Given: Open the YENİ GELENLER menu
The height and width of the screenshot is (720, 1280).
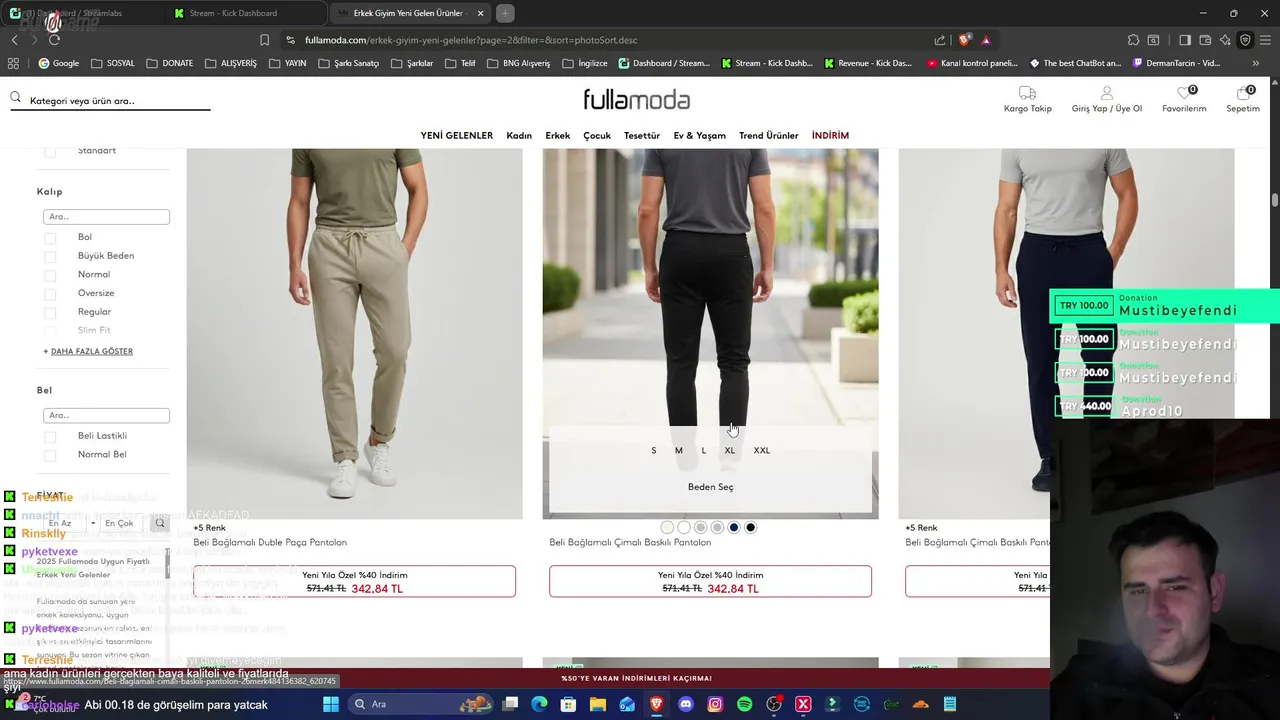Looking at the screenshot, I should [x=456, y=135].
